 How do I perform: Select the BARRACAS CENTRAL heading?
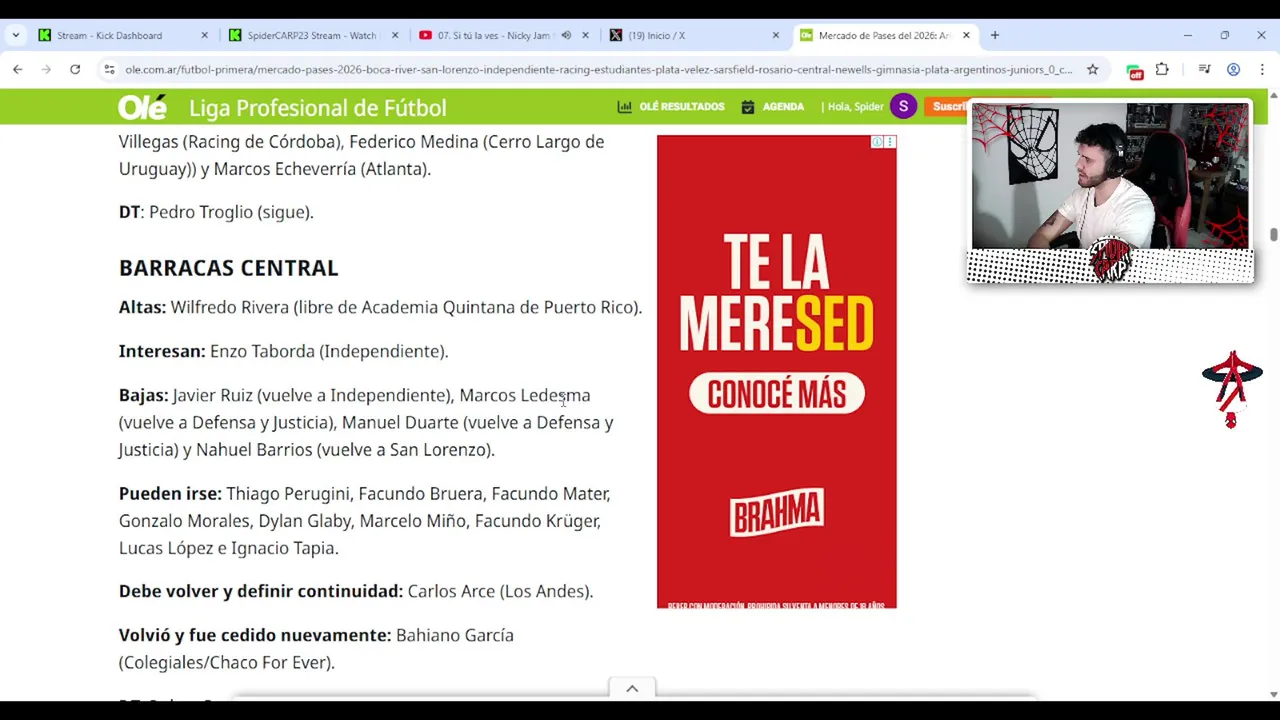[228, 268]
